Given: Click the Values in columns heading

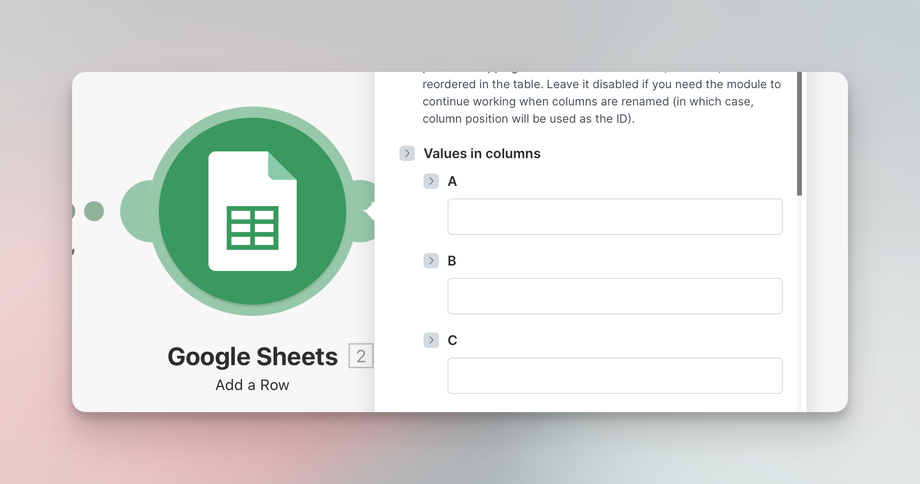Looking at the screenshot, I should (x=482, y=154).
